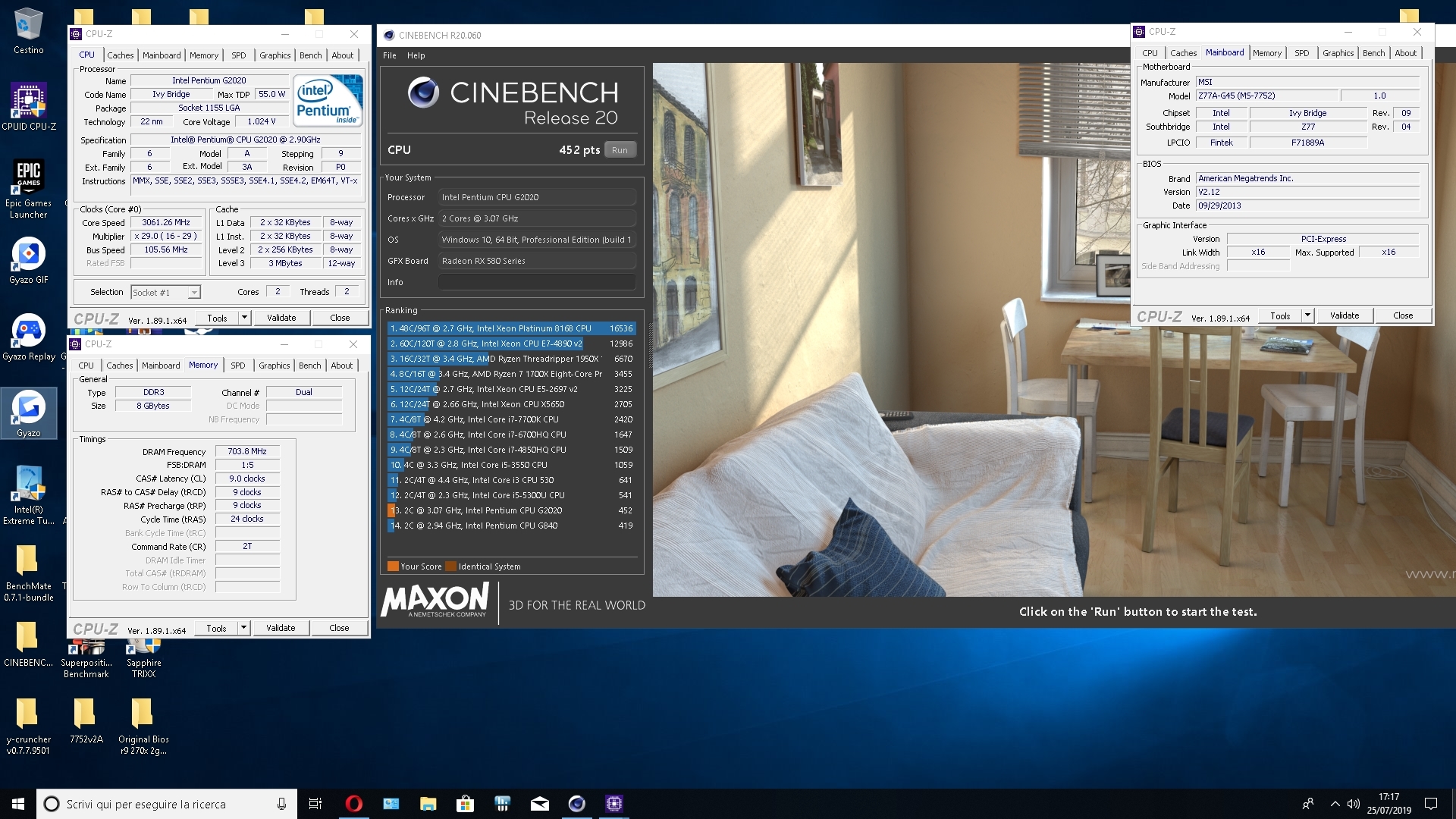Open Mail app from taskbar
The image size is (1456, 819).
539,804
